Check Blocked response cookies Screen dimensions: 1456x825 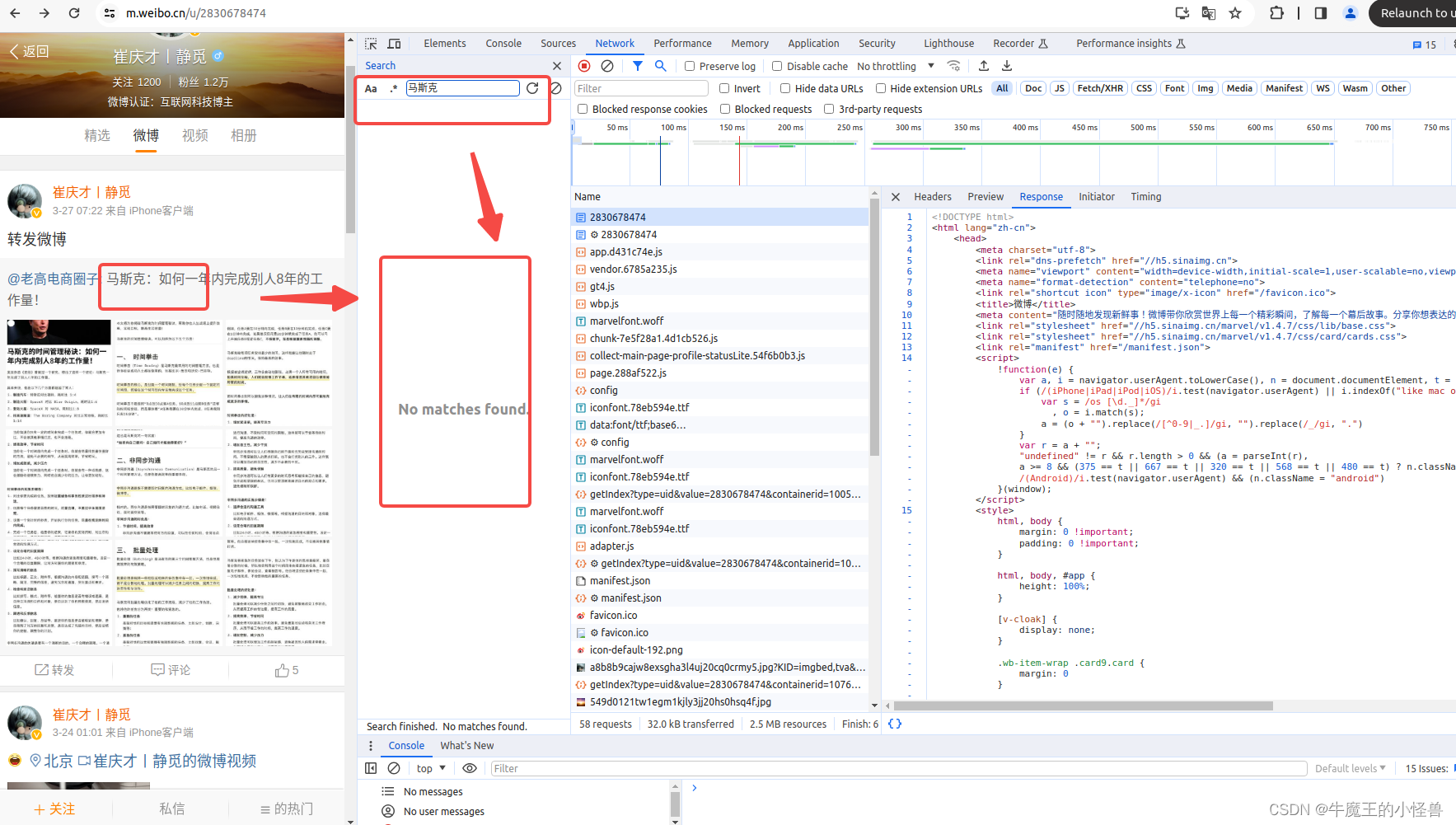(x=583, y=109)
